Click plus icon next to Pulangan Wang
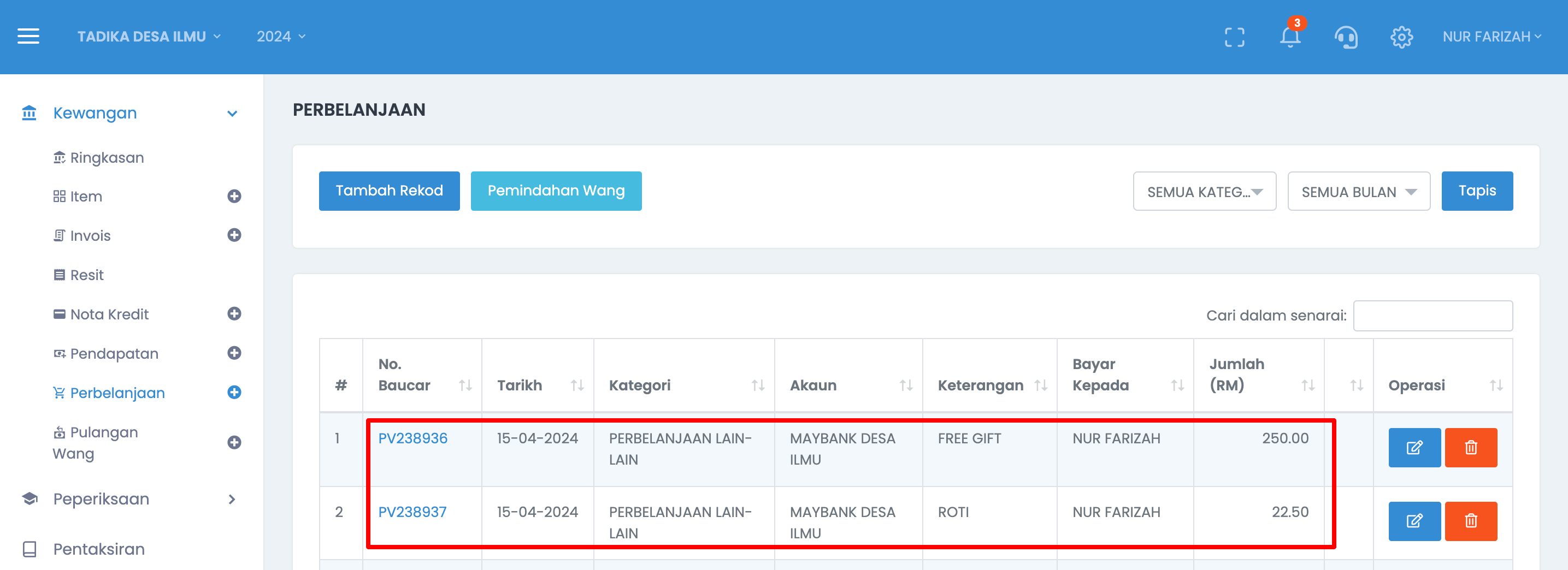1568x570 pixels. pyautogui.click(x=234, y=442)
